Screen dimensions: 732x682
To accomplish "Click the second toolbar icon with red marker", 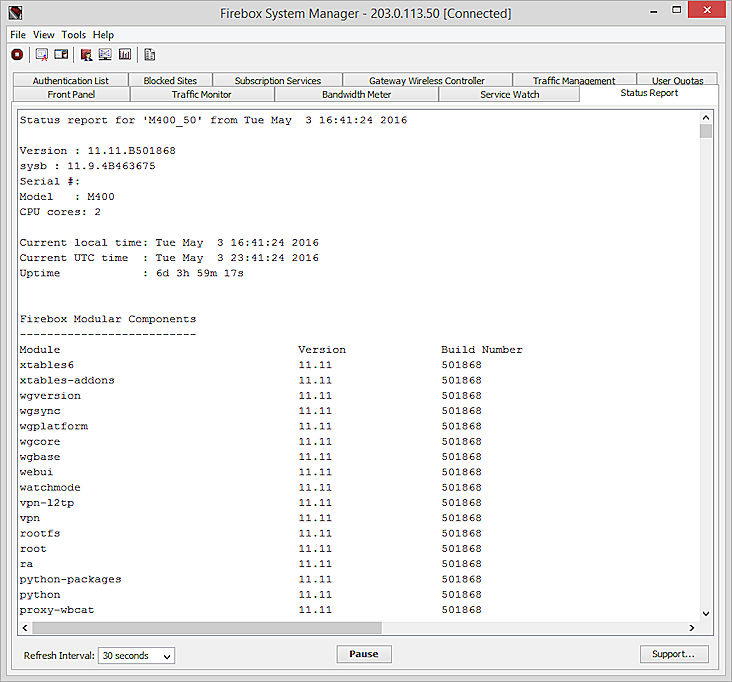I will point(42,55).
